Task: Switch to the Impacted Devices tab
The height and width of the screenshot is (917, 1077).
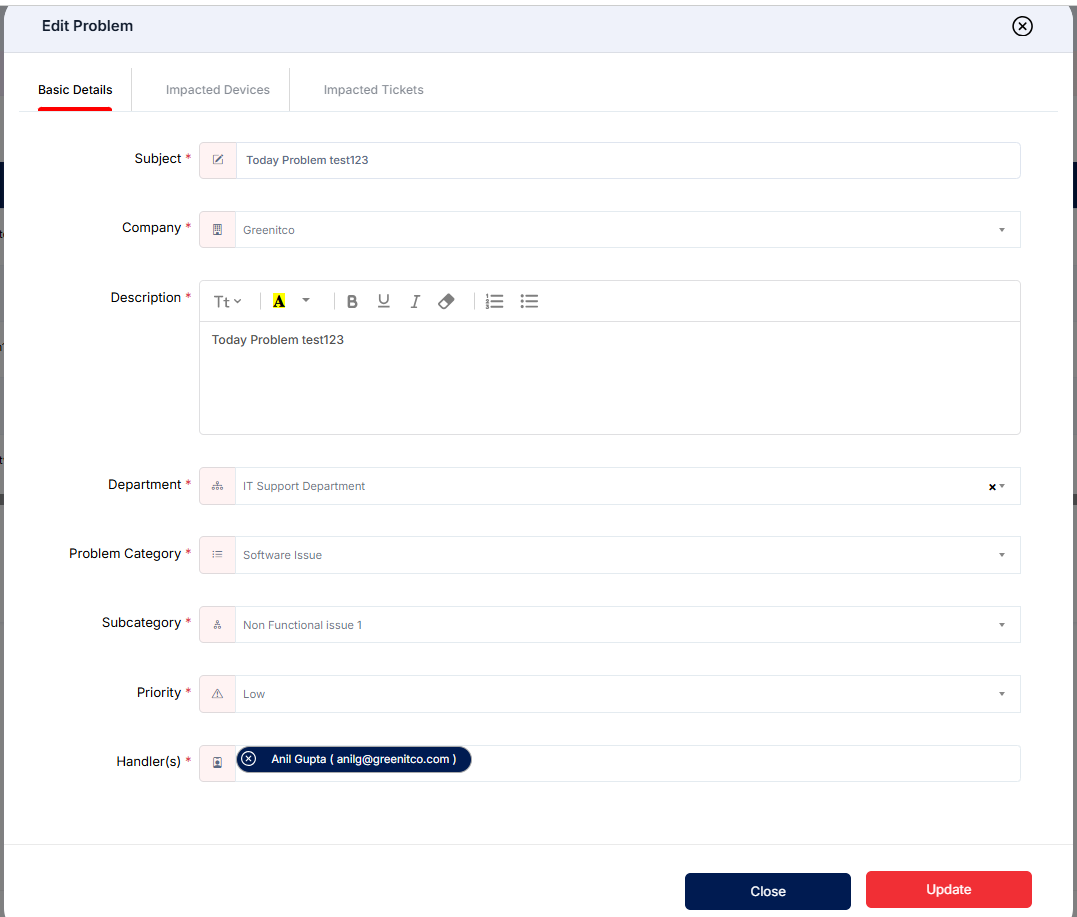Action: pyautogui.click(x=218, y=90)
